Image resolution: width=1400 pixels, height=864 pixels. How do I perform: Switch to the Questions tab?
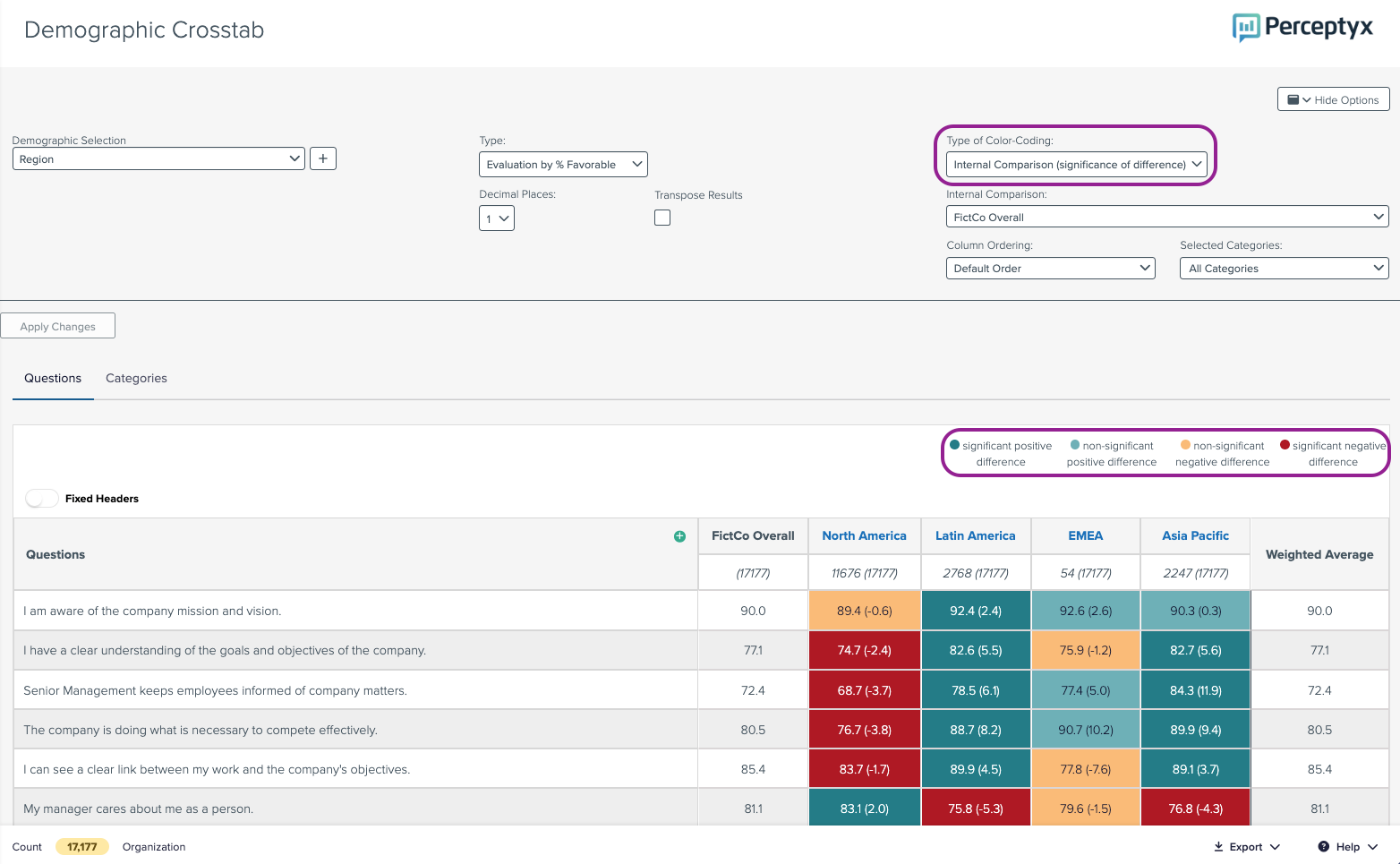(53, 378)
